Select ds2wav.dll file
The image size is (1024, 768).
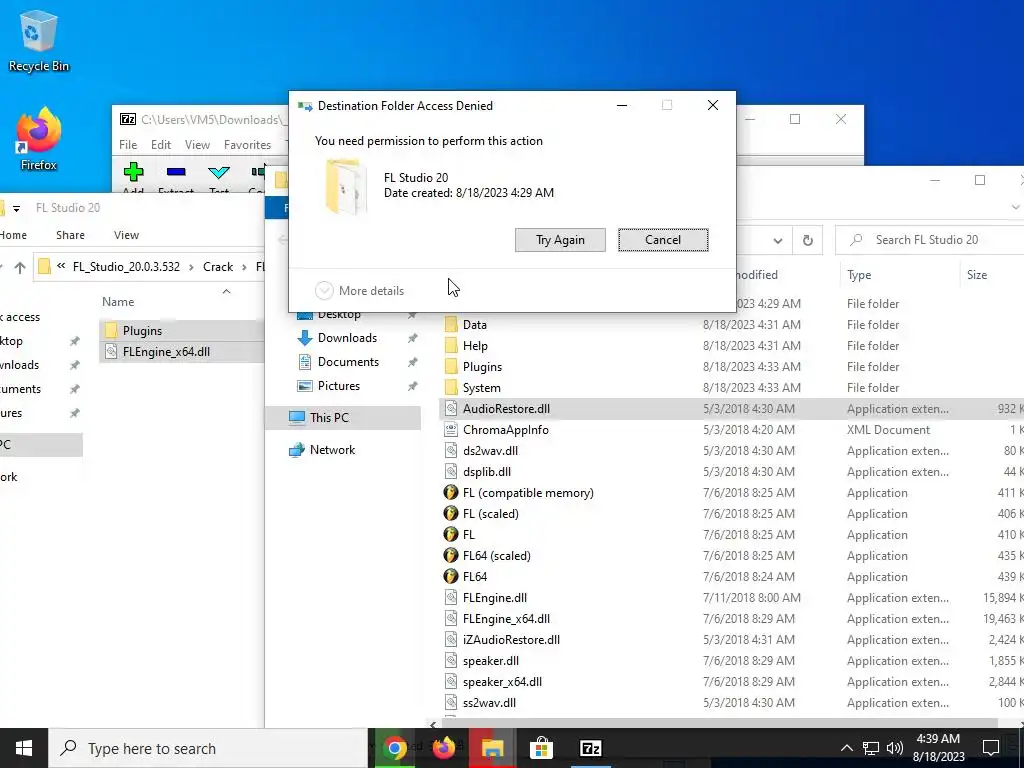pyautogui.click(x=490, y=451)
